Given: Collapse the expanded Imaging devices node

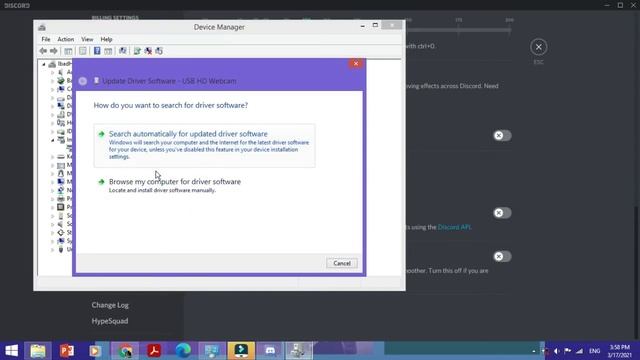Looking at the screenshot, I should pos(52,140).
